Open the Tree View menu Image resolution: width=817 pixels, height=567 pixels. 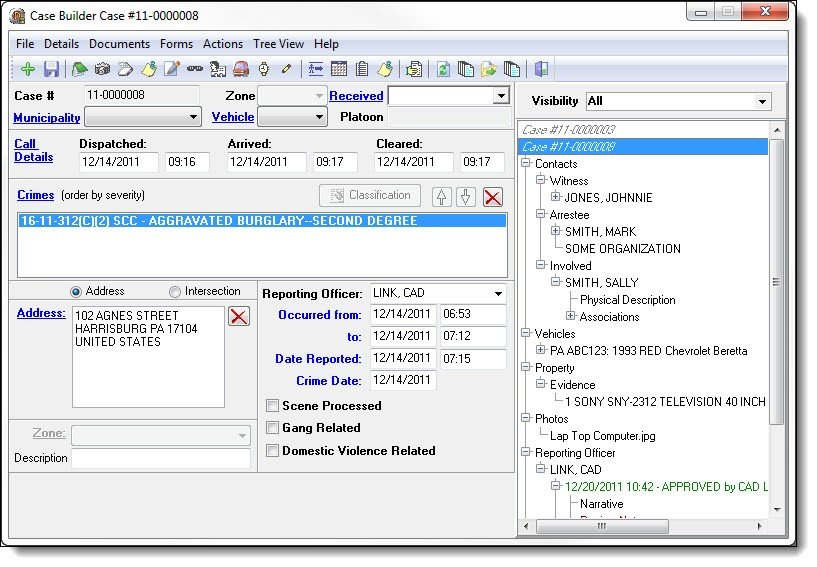point(278,44)
